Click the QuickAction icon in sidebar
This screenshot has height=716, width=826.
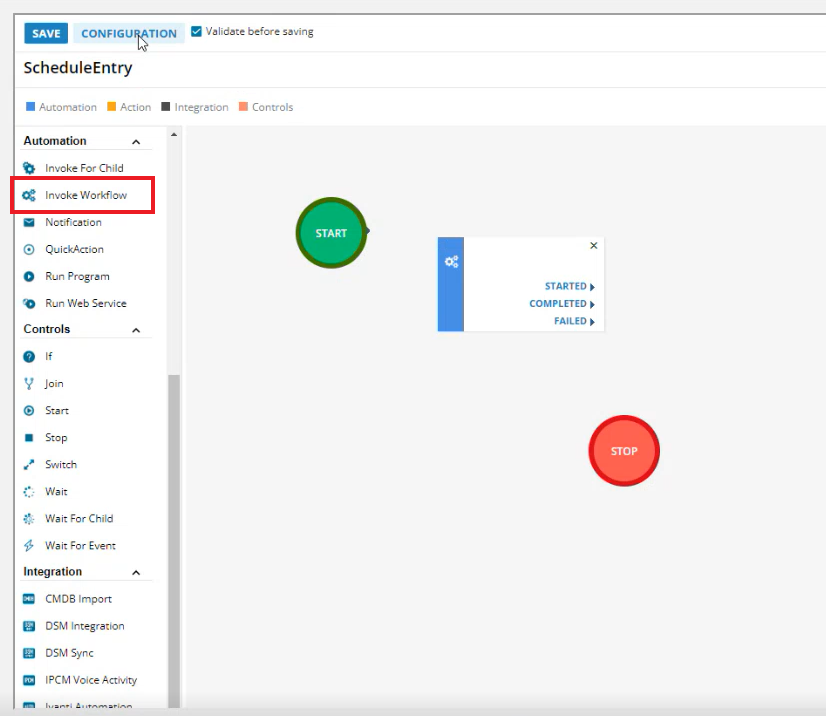29,249
